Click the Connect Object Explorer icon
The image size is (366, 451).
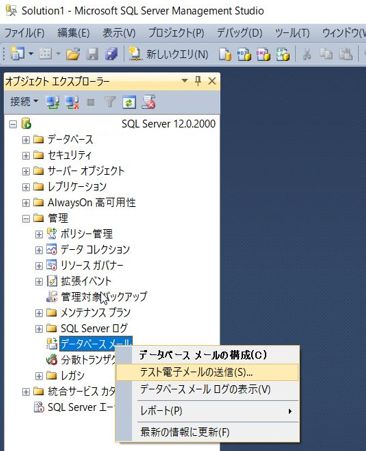pos(52,103)
